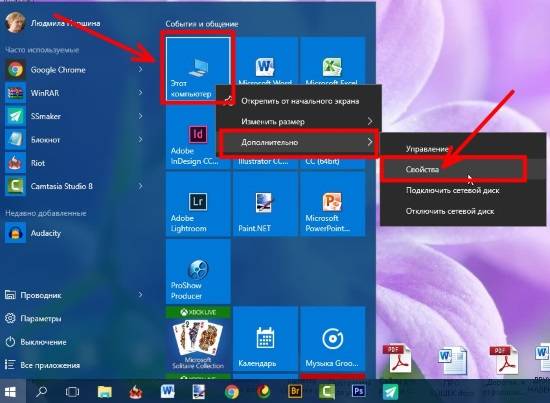Expand WinRAR jump list arrow
This screenshot has width=550, height=403.
click(140, 93)
